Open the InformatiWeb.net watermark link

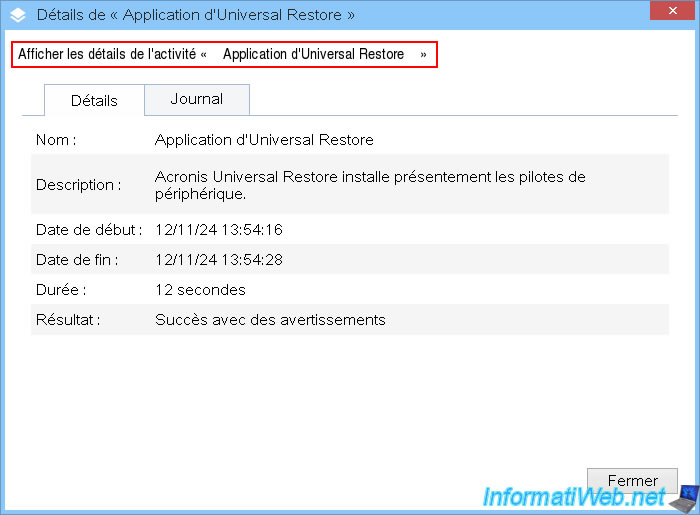[x=574, y=497]
